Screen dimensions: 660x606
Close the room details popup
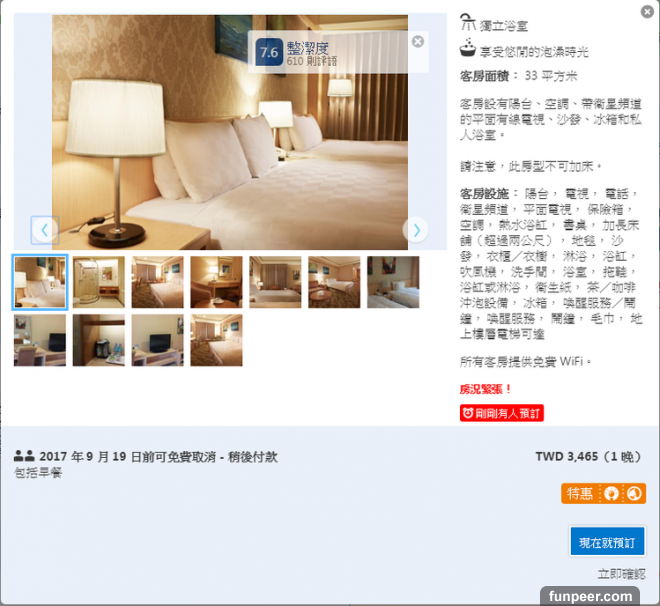pyautogui.click(x=647, y=12)
